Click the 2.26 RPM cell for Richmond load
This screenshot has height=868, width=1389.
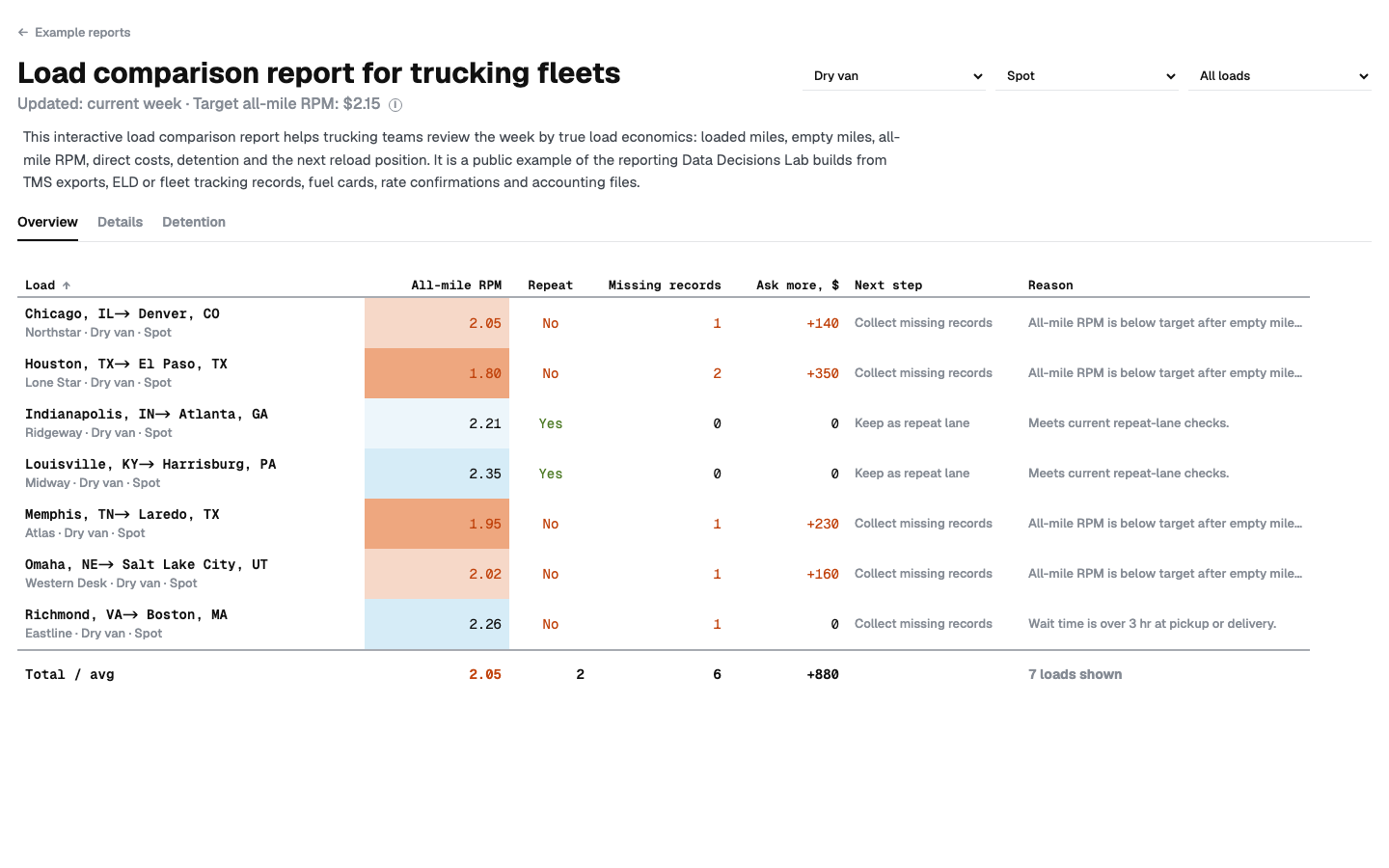click(437, 624)
